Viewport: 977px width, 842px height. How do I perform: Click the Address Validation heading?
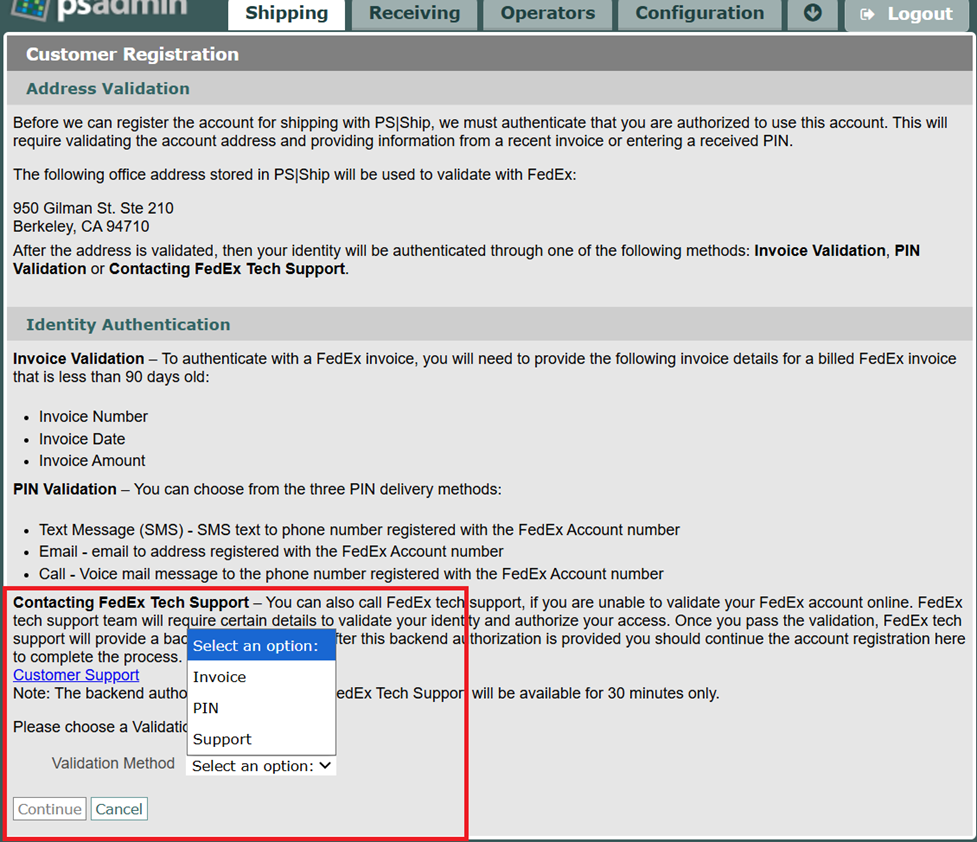click(x=108, y=89)
